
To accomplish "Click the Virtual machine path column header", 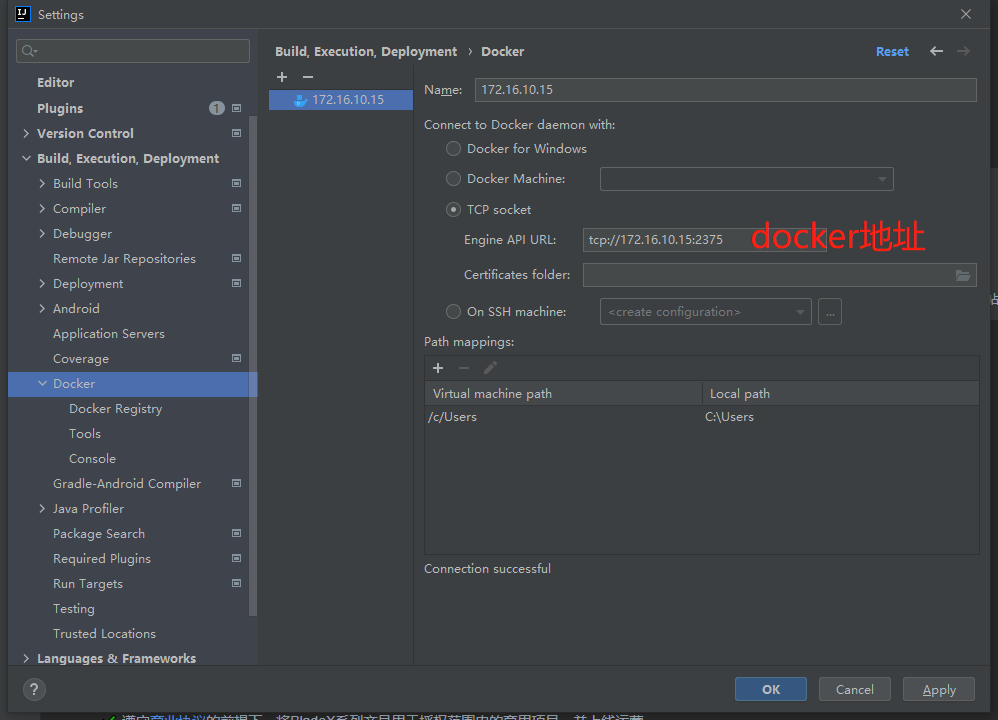I will [x=563, y=393].
